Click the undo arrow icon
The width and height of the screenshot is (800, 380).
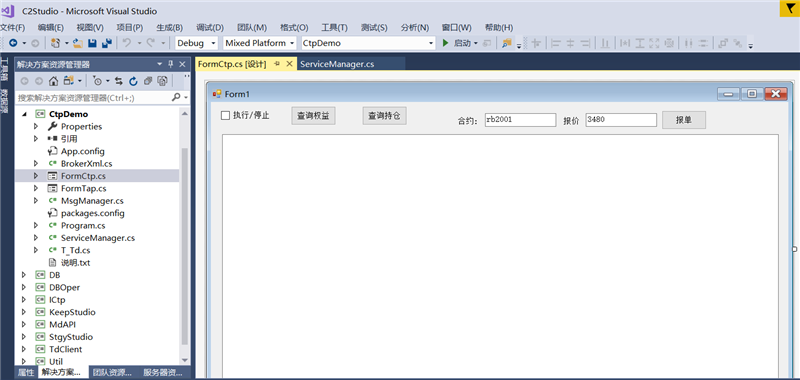(127, 43)
